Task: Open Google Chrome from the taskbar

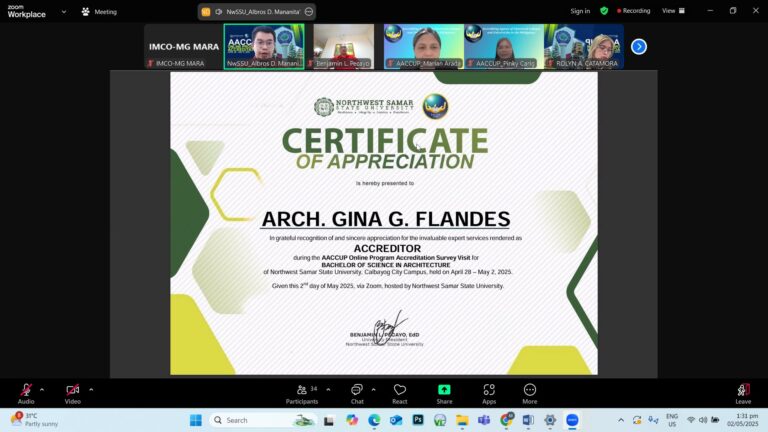Action: pos(506,420)
